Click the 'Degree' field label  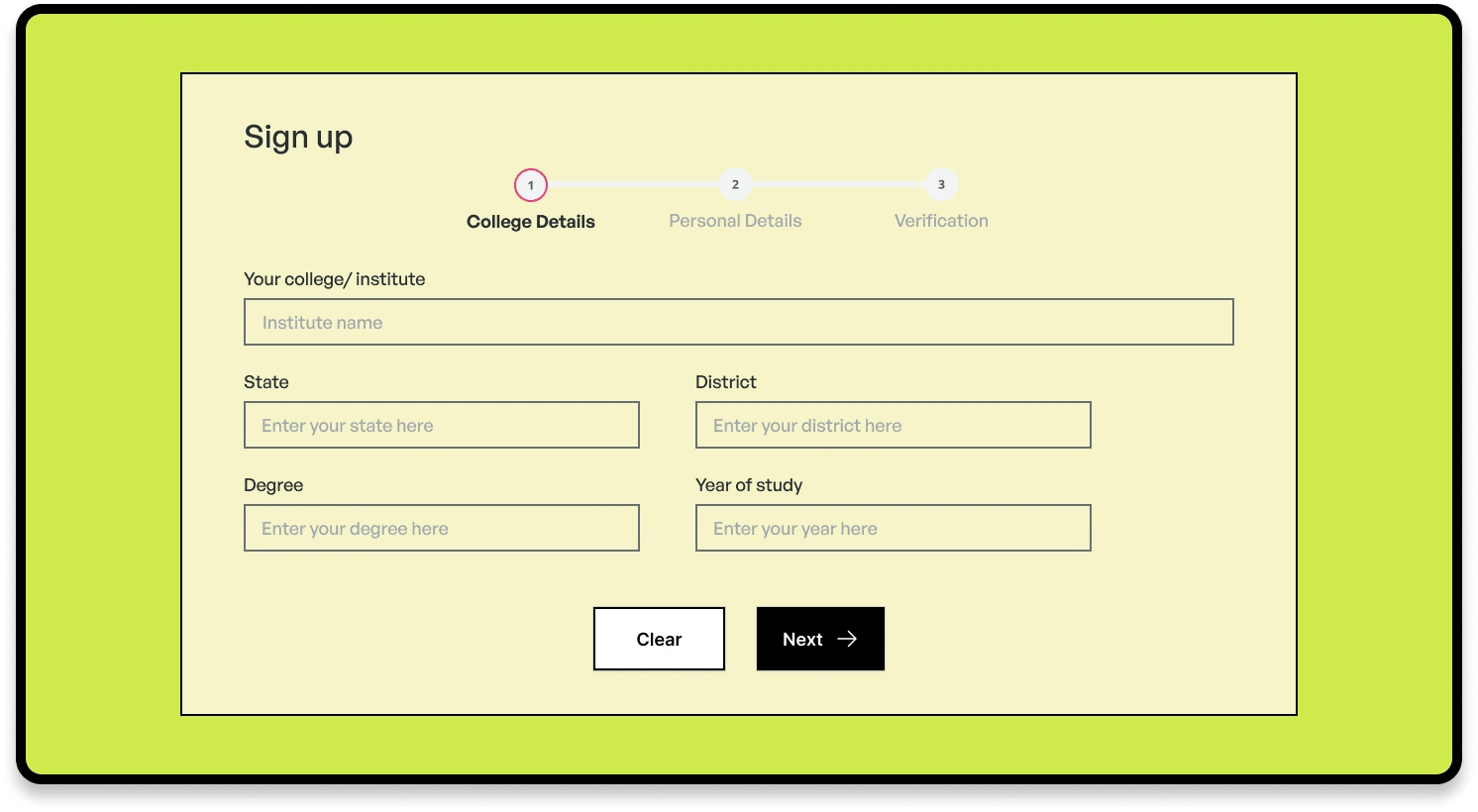(x=273, y=485)
